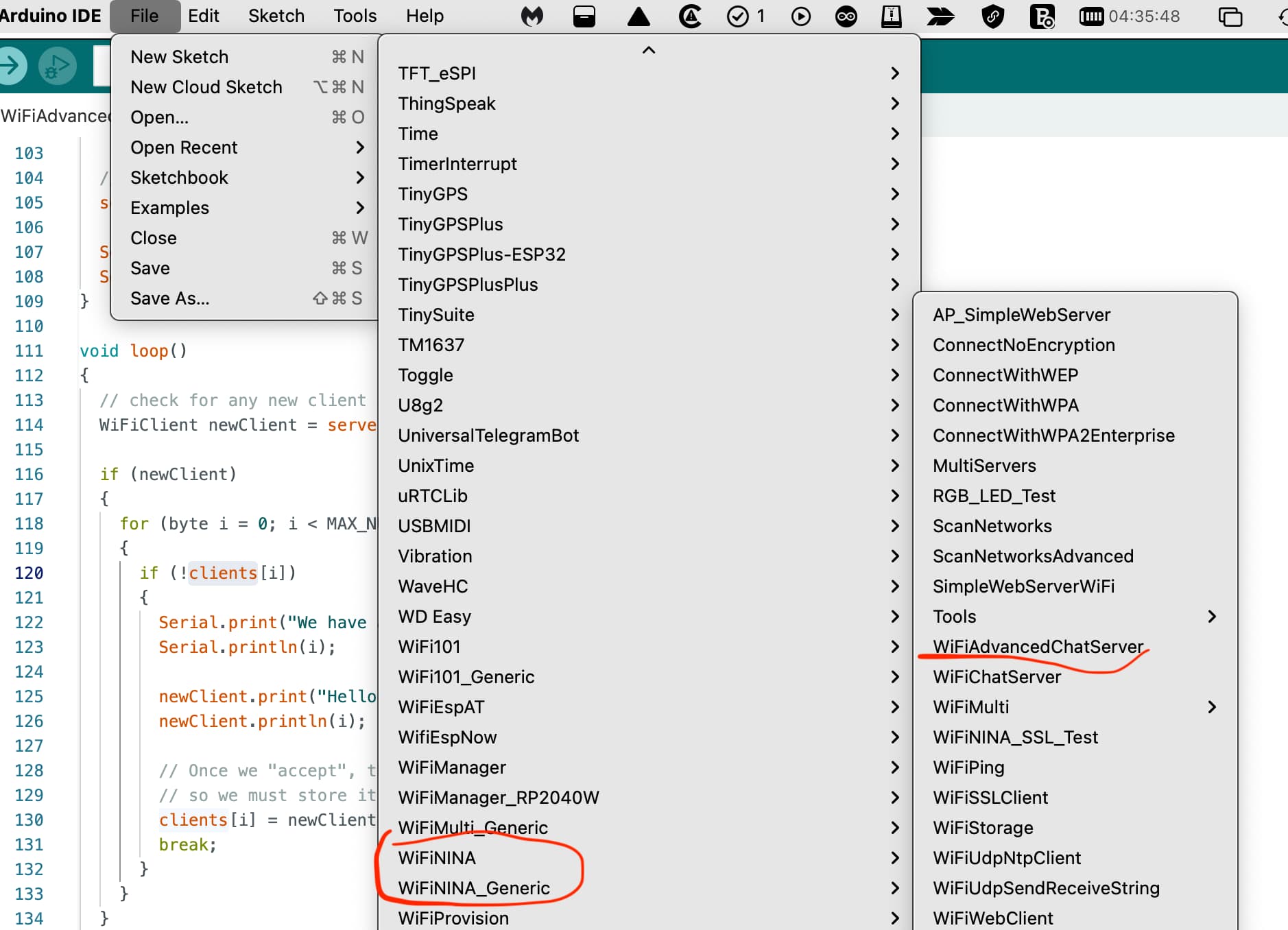Click the clock-C menu bar icon
The height and width of the screenshot is (930, 1288).
(x=690, y=16)
